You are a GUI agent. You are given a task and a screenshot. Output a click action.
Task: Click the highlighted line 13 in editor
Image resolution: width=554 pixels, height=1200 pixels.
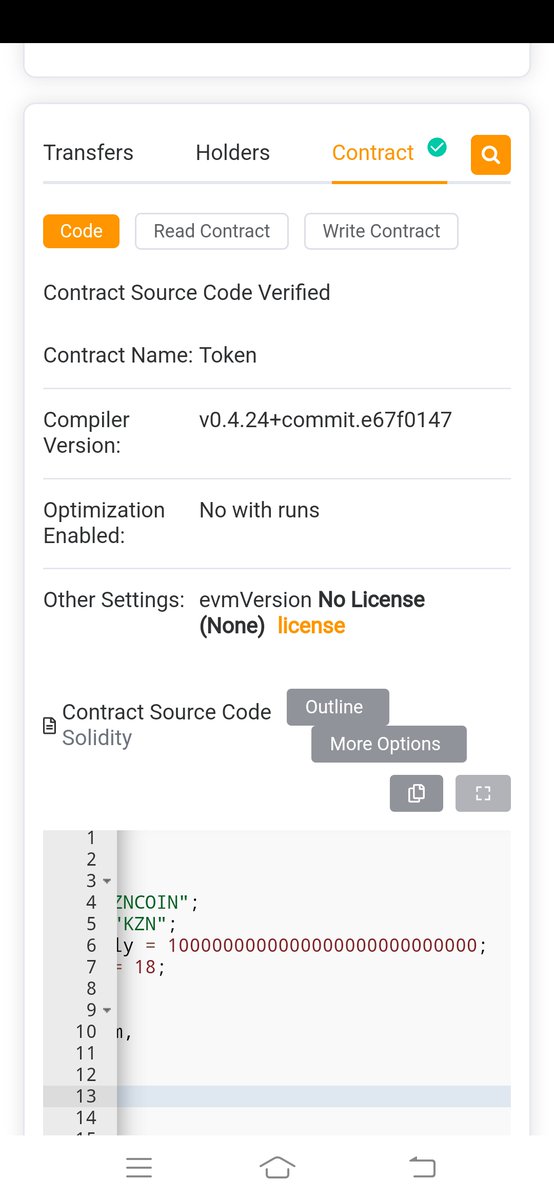[313, 1096]
